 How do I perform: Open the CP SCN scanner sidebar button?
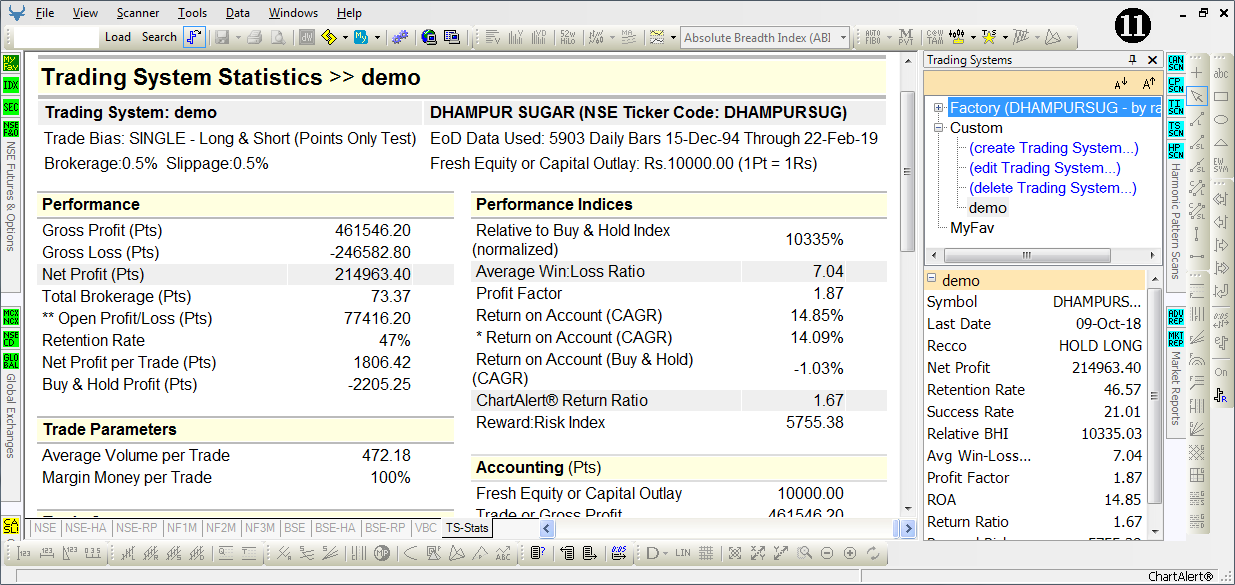click(1176, 85)
